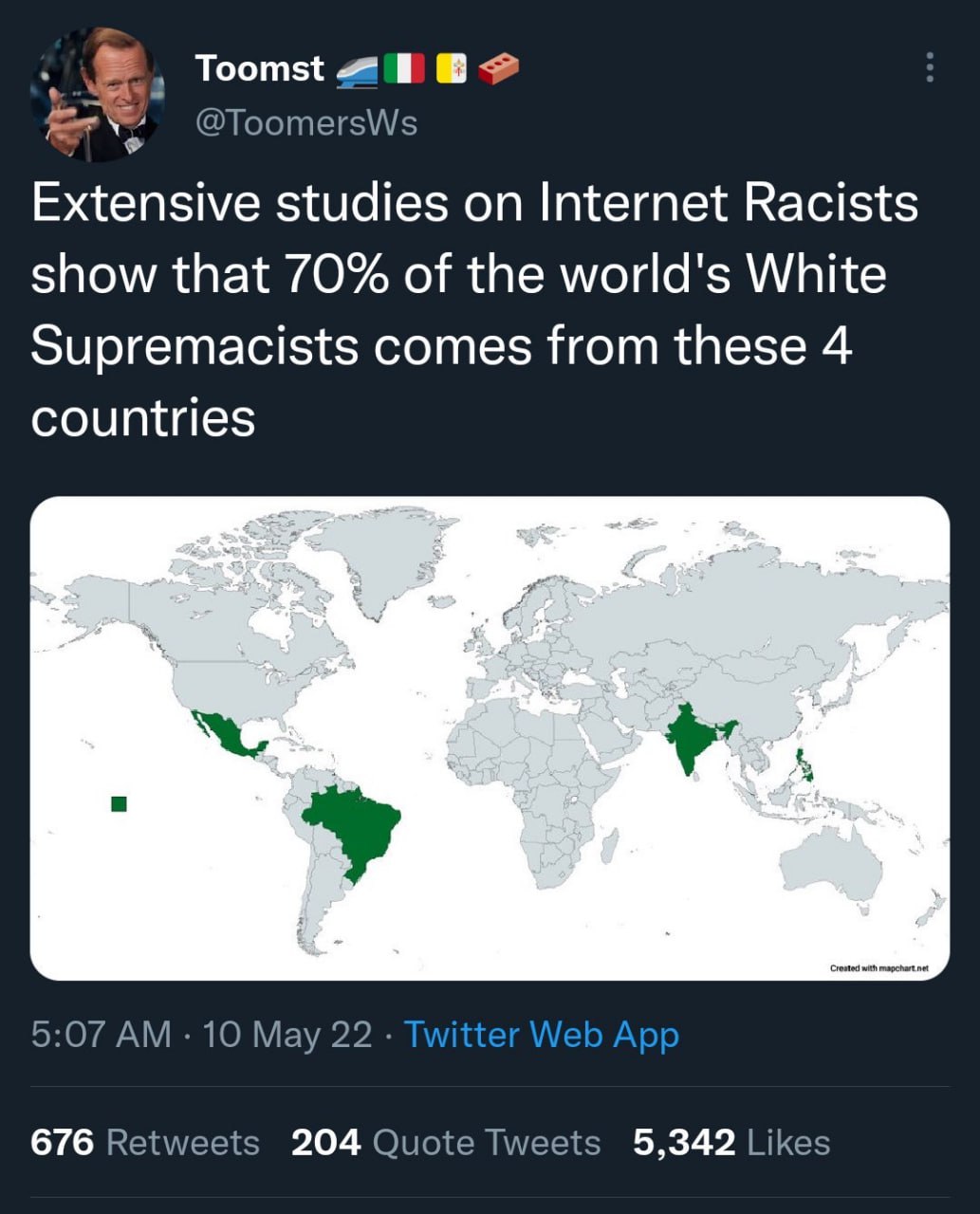Click the Italian flag emoji in display name
980x1214 pixels.
pos(404,69)
